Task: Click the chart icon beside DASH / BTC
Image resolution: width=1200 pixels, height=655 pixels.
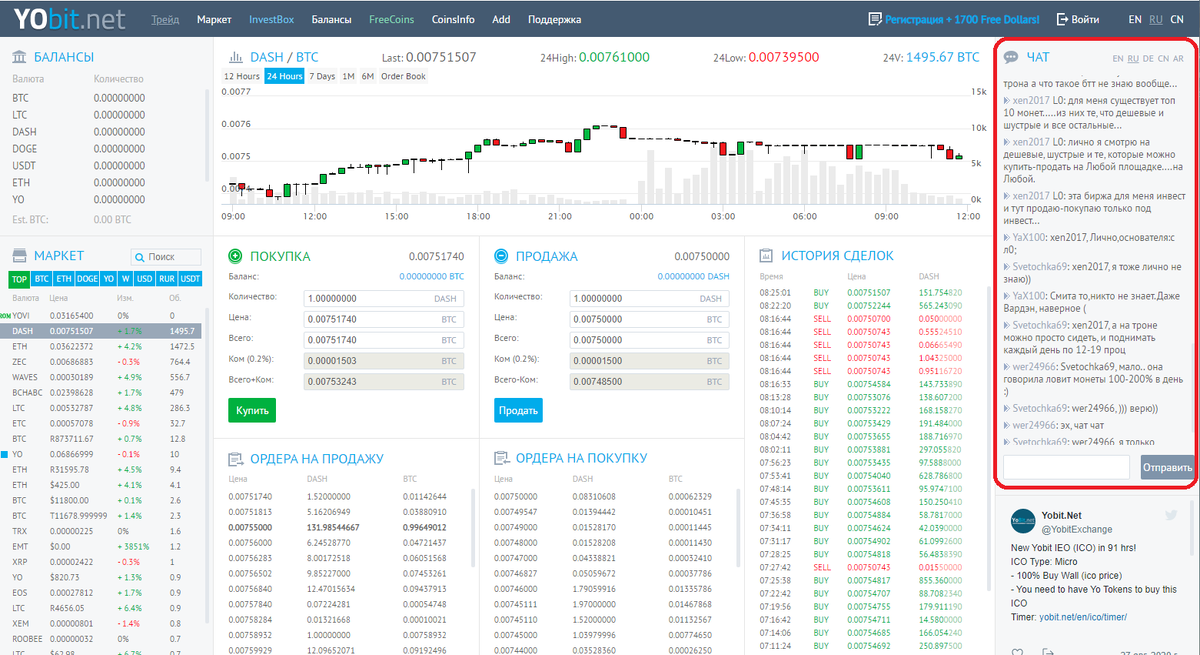Action: tap(237, 58)
